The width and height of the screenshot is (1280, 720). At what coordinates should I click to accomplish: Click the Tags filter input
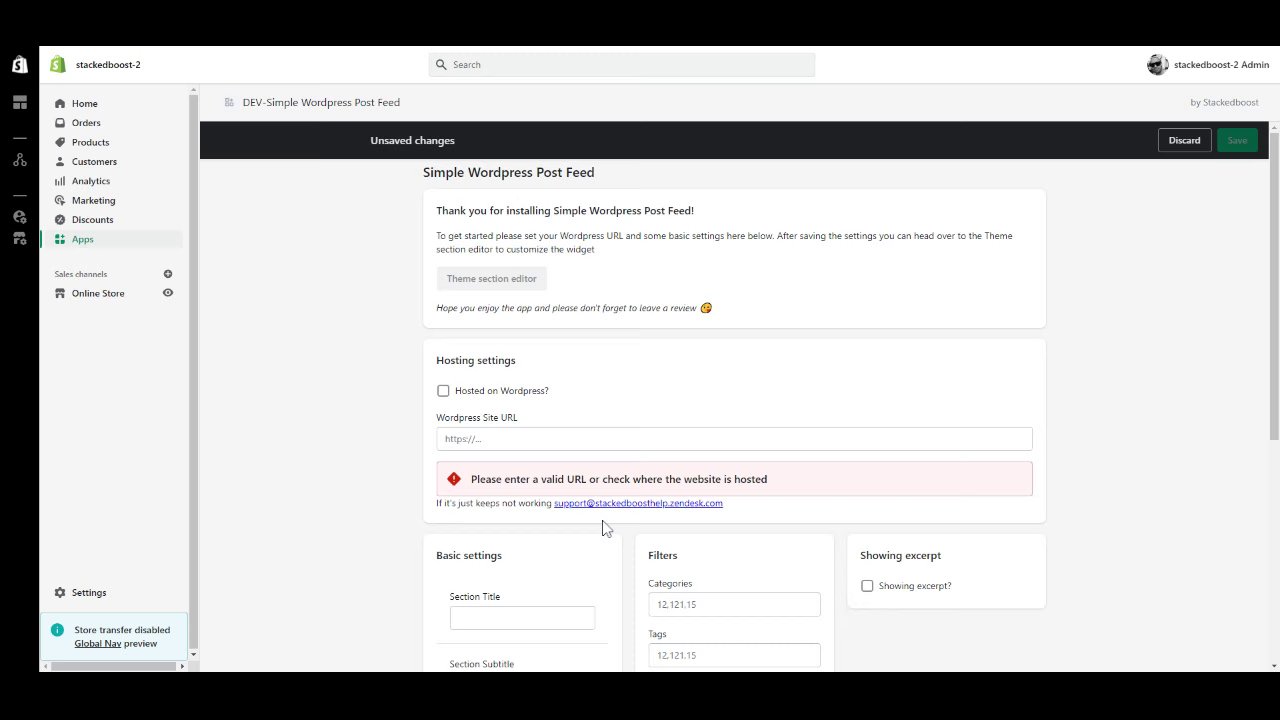click(734, 655)
